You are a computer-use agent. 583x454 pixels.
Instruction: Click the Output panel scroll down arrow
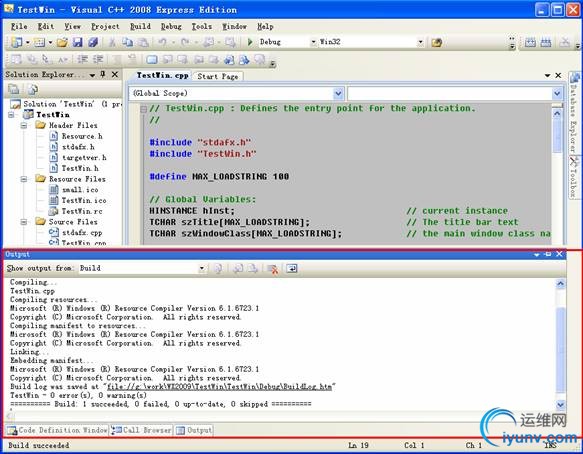coord(560,404)
